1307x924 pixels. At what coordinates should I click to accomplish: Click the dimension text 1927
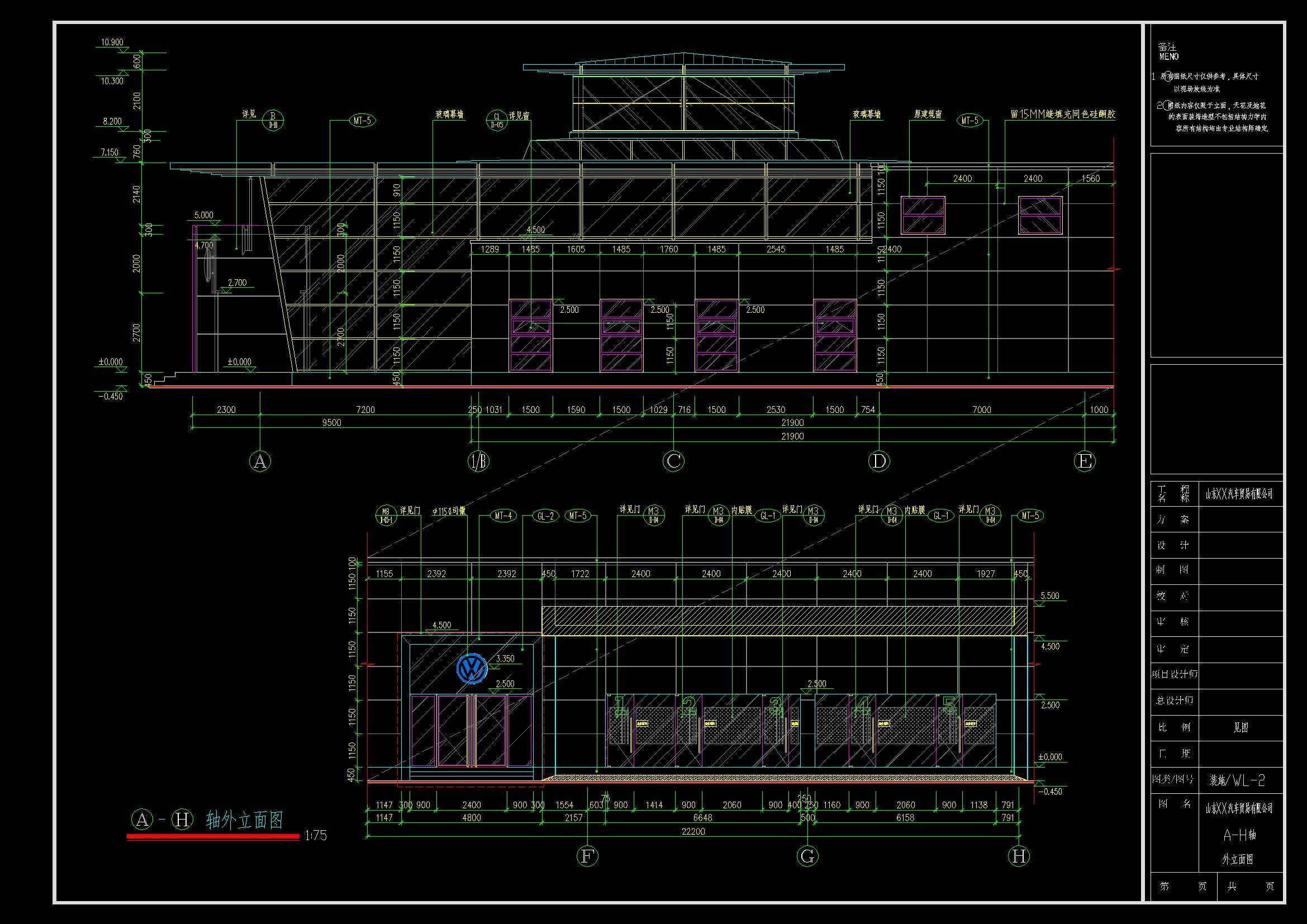[x=985, y=574]
